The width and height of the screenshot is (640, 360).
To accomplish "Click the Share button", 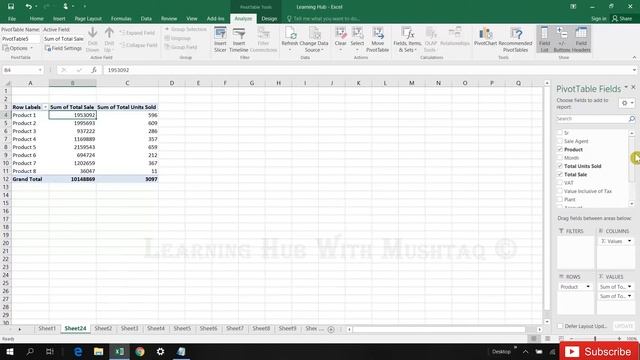I will (x=622, y=18).
